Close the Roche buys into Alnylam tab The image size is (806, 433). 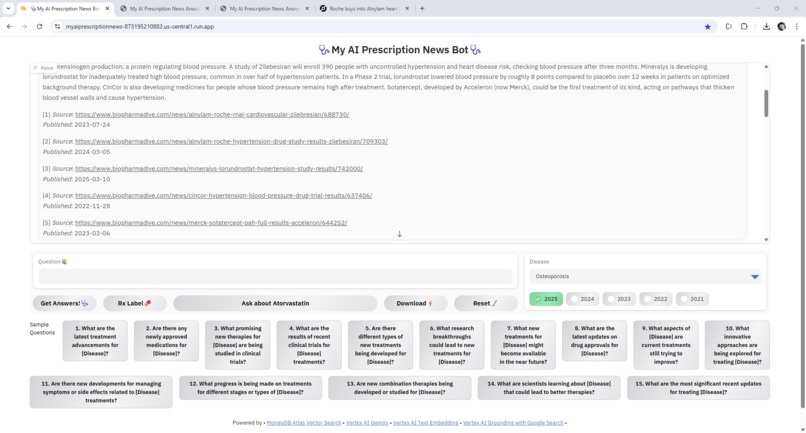pos(407,8)
